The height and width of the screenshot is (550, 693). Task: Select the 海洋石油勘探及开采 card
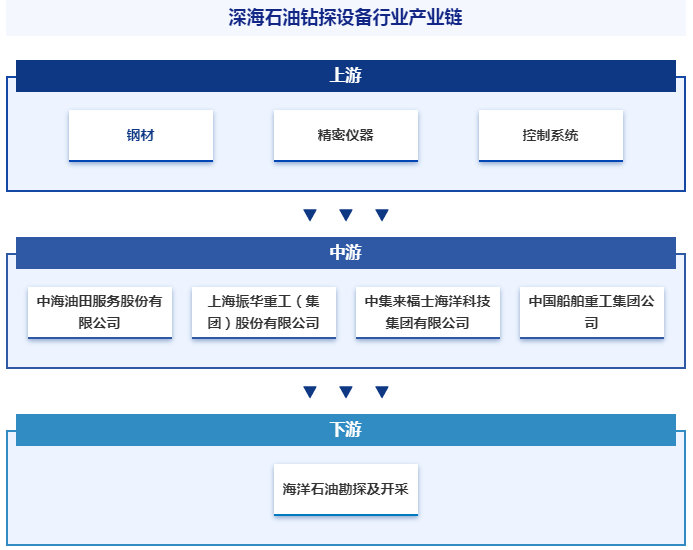click(x=346, y=489)
